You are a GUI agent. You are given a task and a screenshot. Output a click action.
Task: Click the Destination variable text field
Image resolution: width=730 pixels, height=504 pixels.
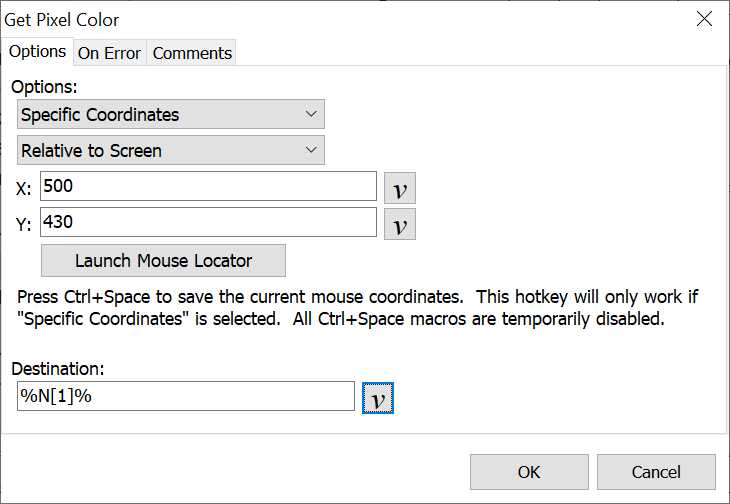[186, 396]
